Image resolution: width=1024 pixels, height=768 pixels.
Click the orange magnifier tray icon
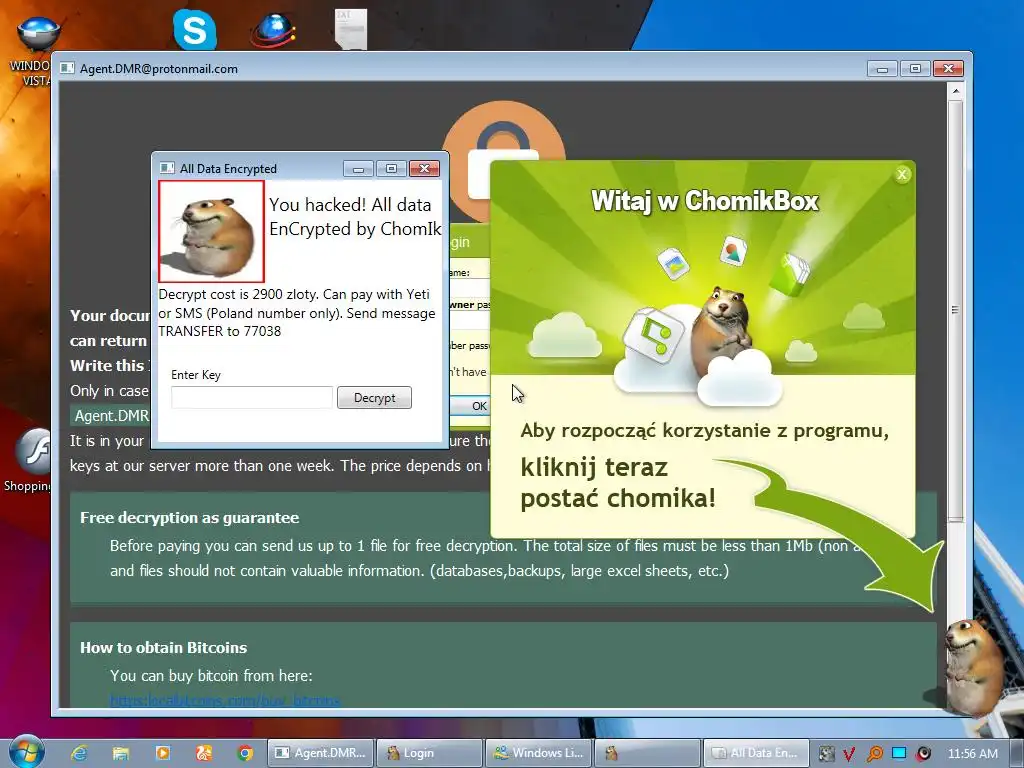(874, 754)
